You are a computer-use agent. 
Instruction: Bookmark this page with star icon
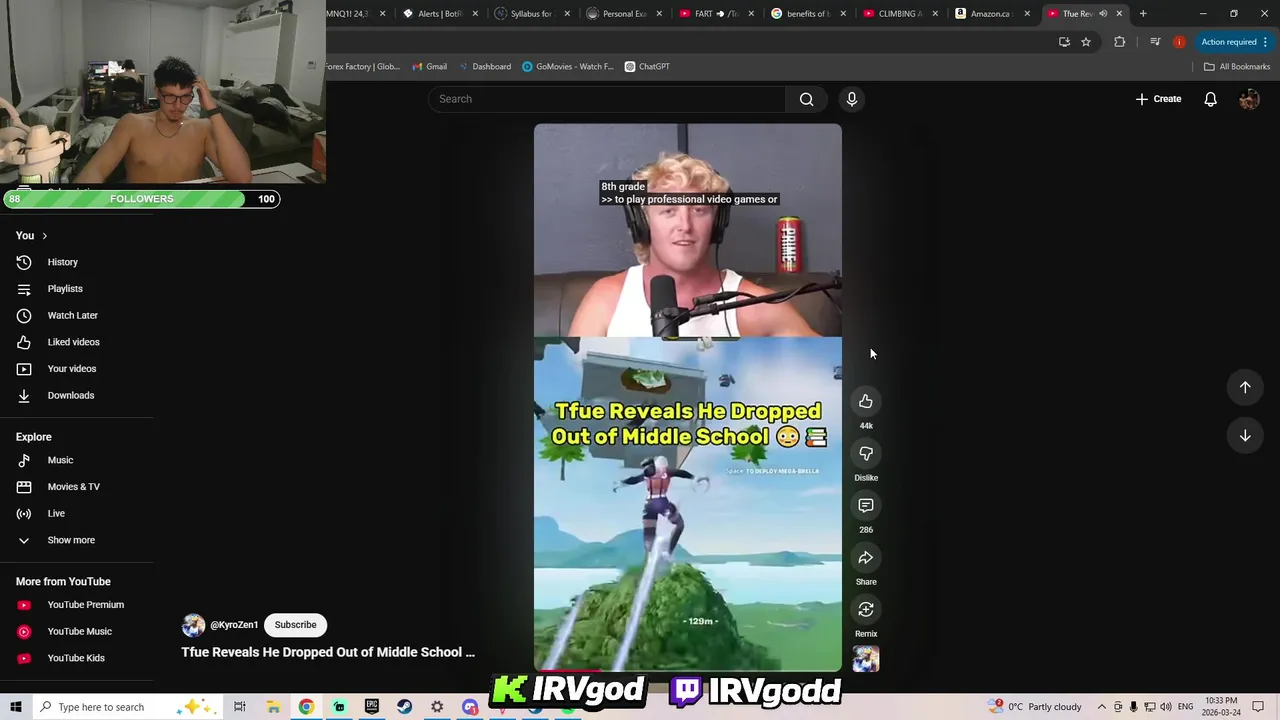click(x=1086, y=42)
